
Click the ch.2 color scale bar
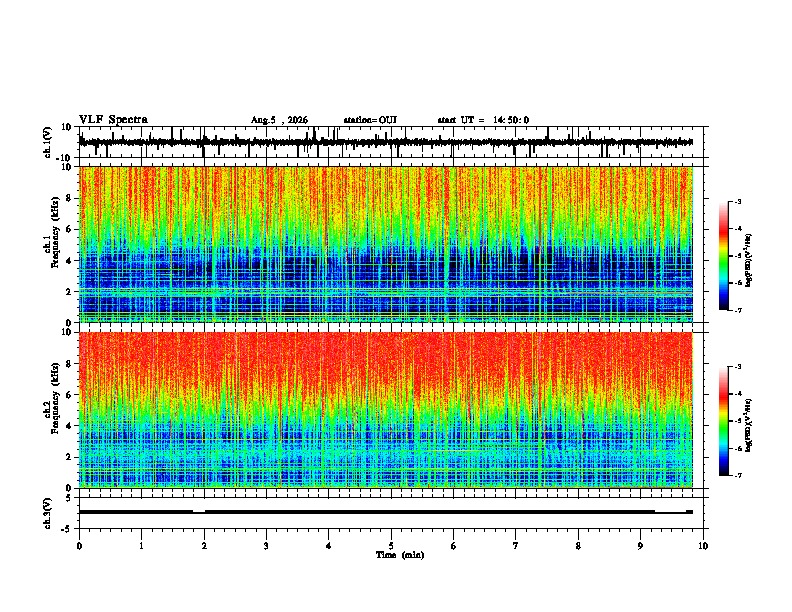[x=724, y=421]
